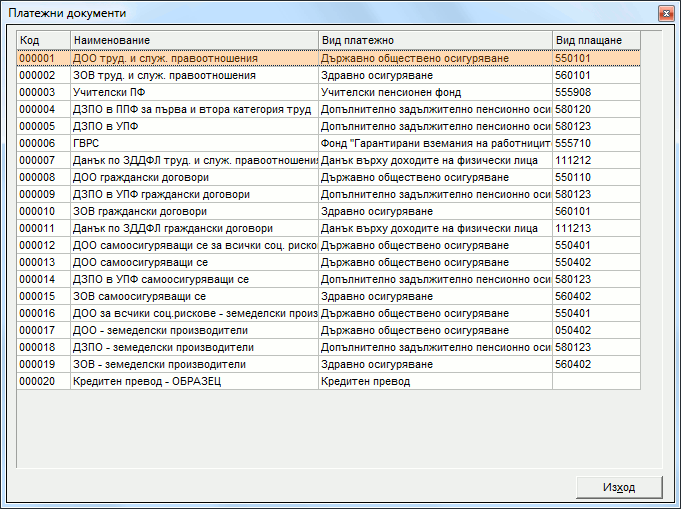Click the Изход button
This screenshot has height=509, width=681.
pyautogui.click(x=619, y=487)
